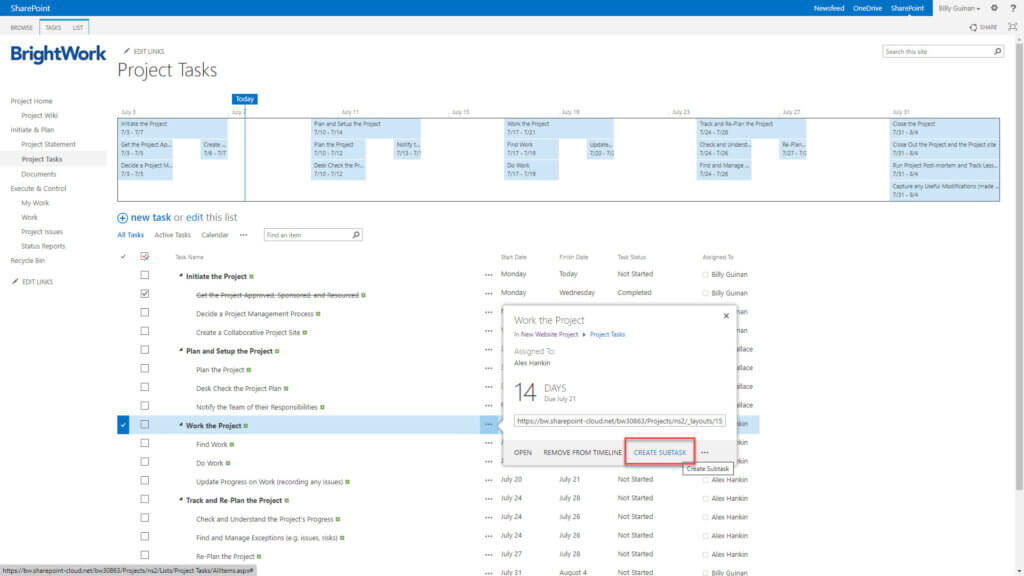This screenshot has width=1024, height=576.
Task: Click the pencil icon next to EDIT LINKS
Action: (125, 51)
